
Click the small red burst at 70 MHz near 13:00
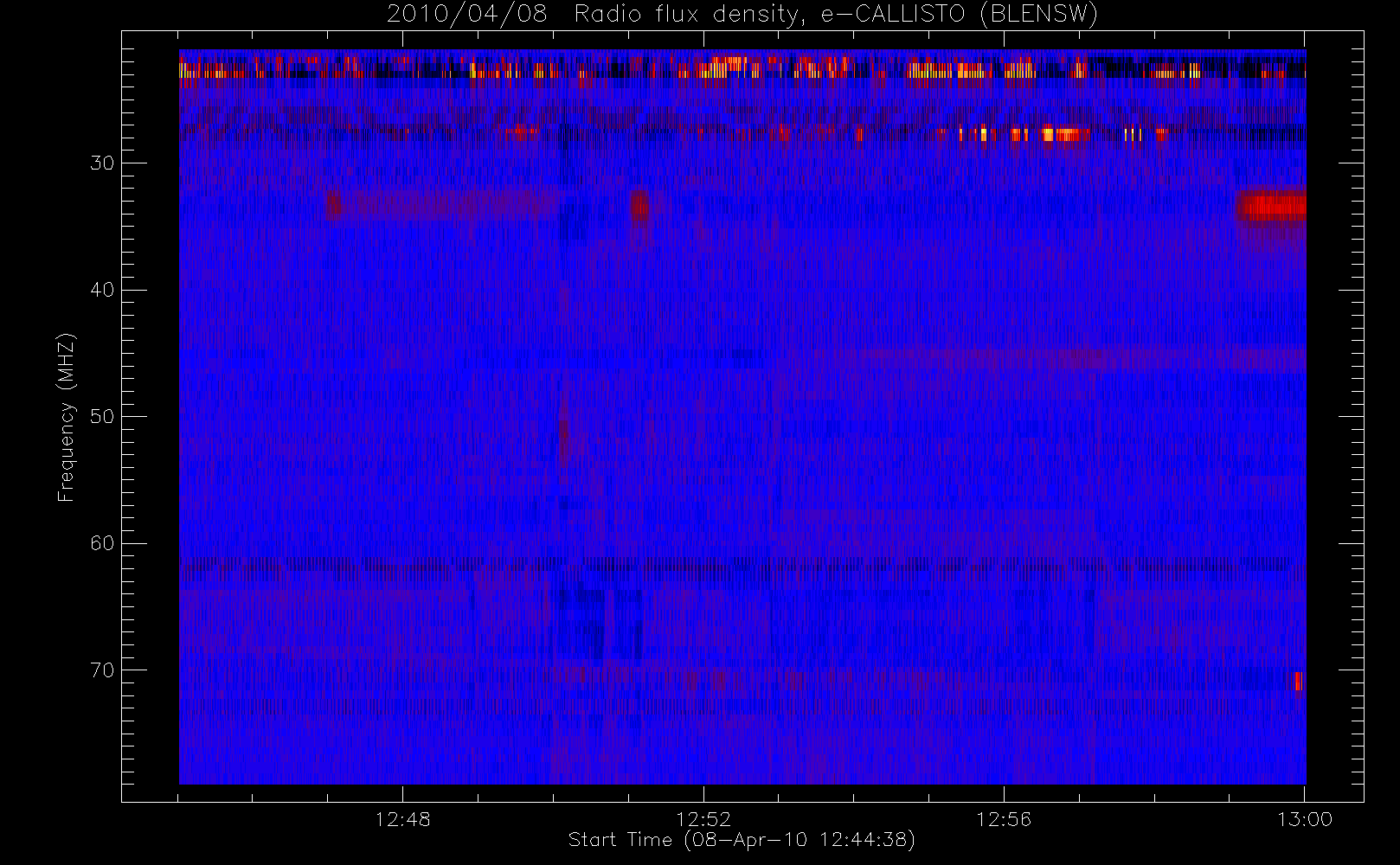click(x=1295, y=681)
